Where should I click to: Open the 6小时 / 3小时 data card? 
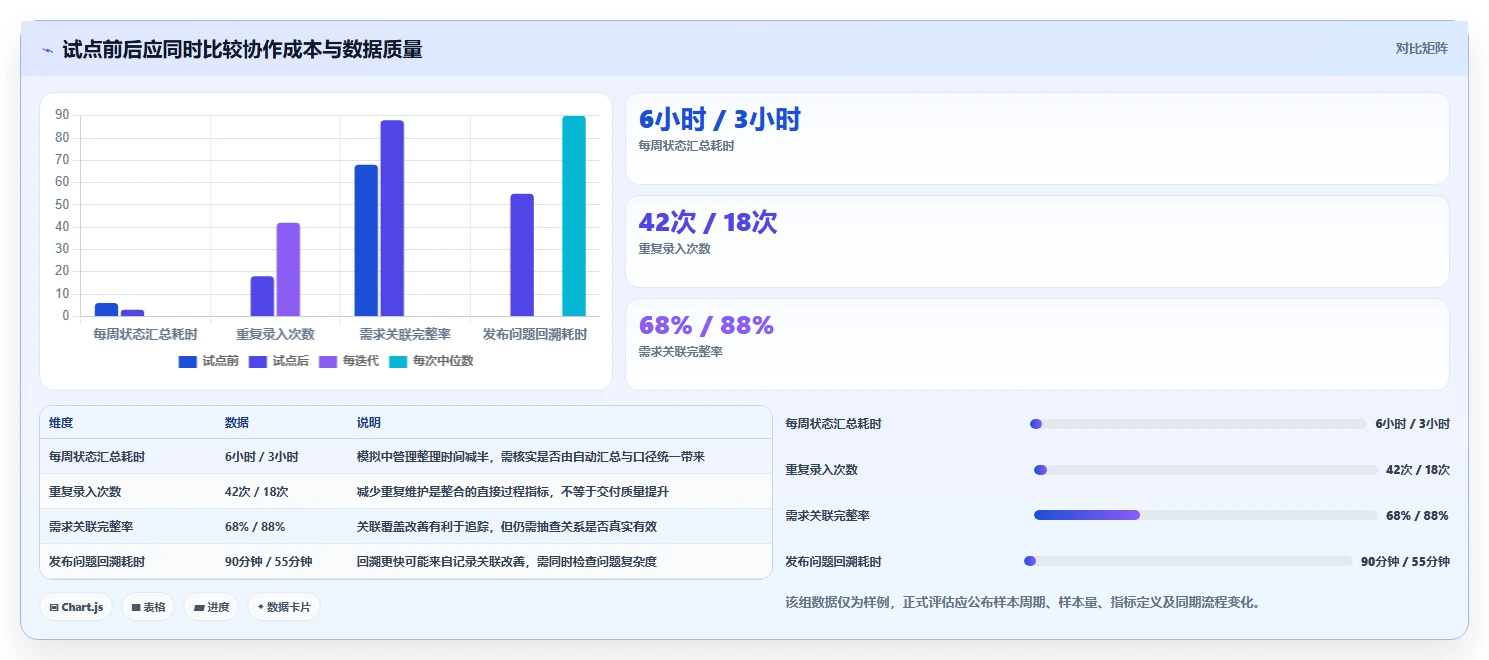coord(1037,139)
